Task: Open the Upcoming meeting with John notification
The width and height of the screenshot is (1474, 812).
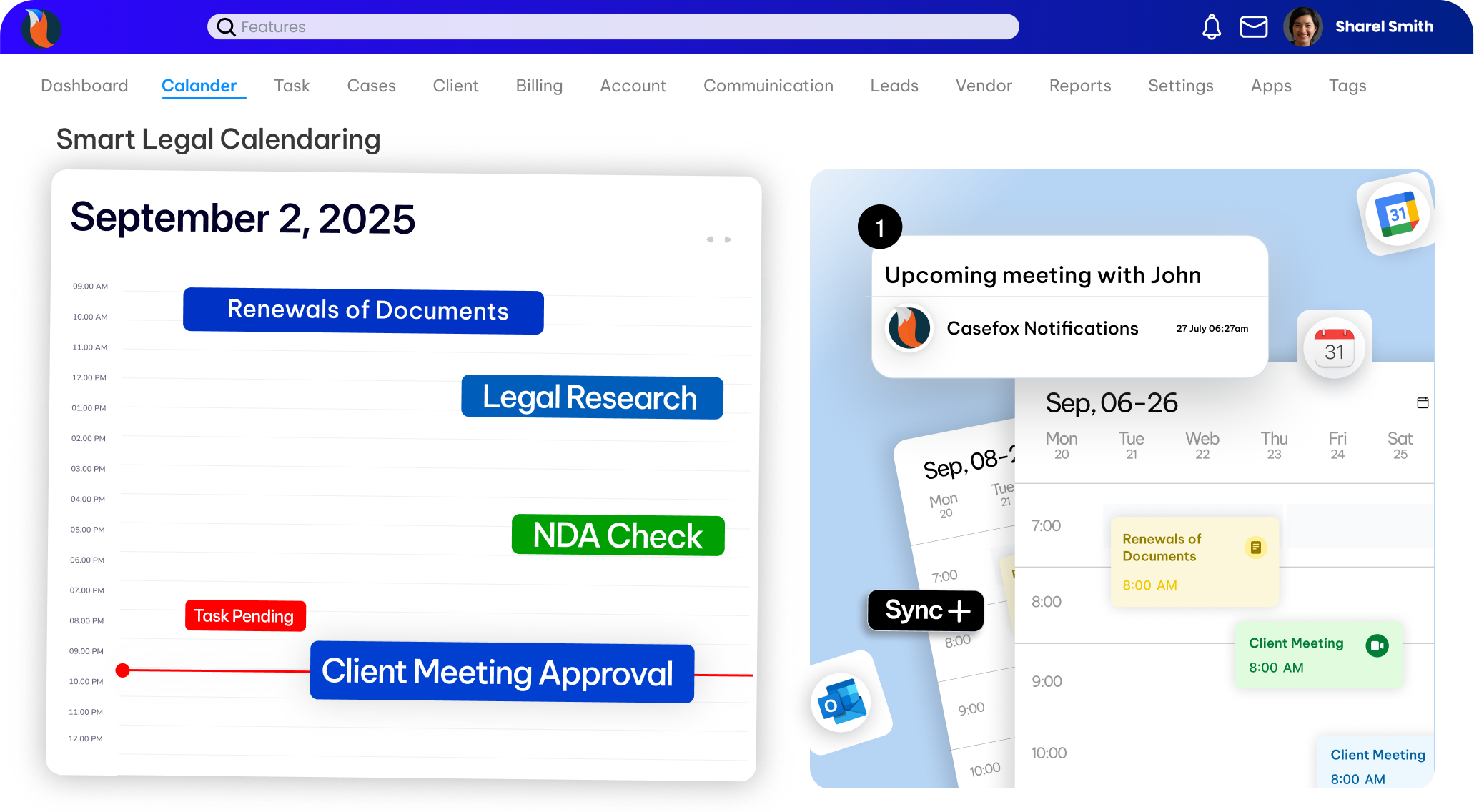Action: pyautogui.click(x=1042, y=275)
